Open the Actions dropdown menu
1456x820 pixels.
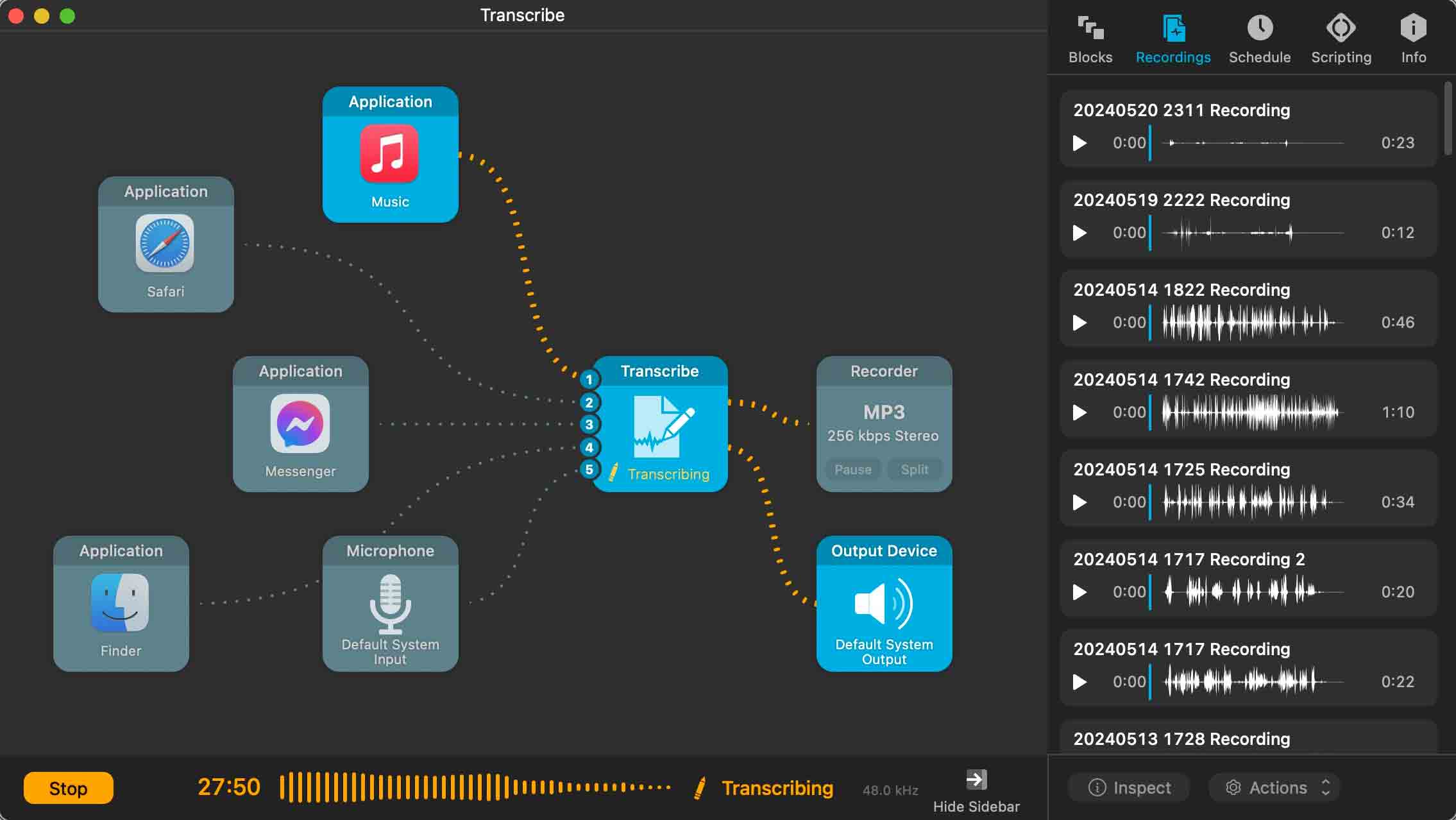[x=1276, y=787]
